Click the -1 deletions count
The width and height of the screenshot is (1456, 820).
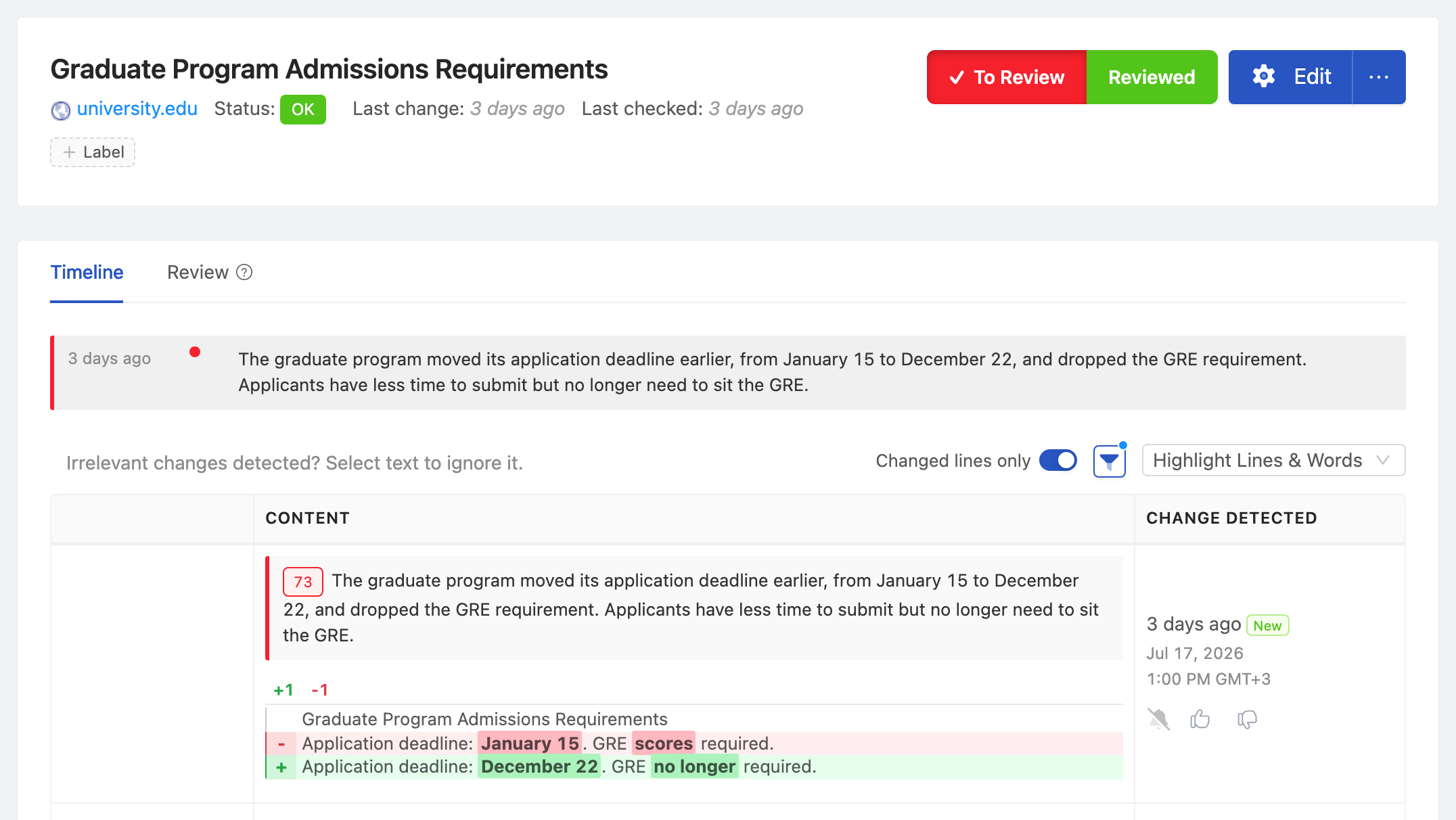coord(319,690)
